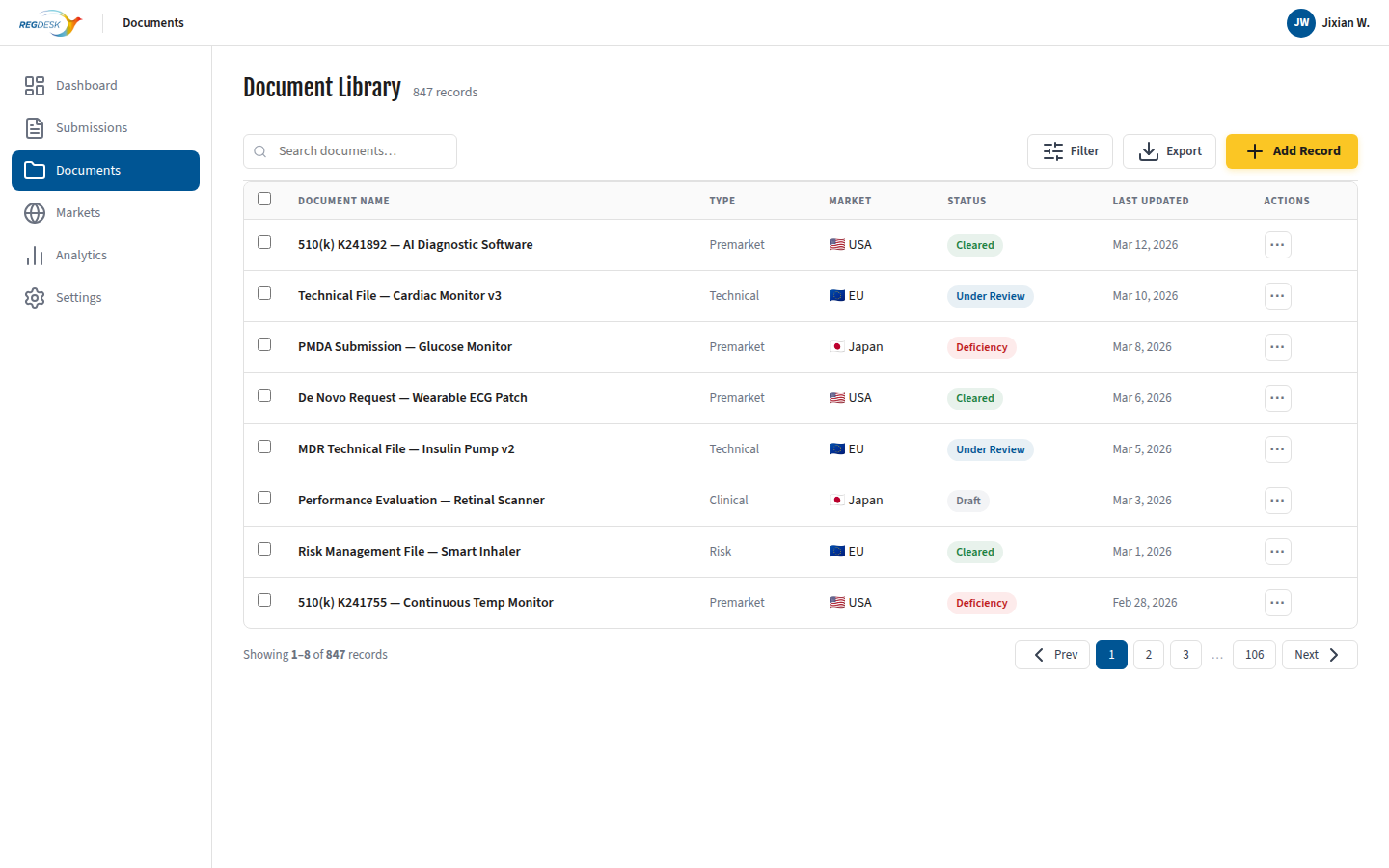Select the Documents item in the top bar
The height and width of the screenshot is (868, 1389).
pos(152,22)
